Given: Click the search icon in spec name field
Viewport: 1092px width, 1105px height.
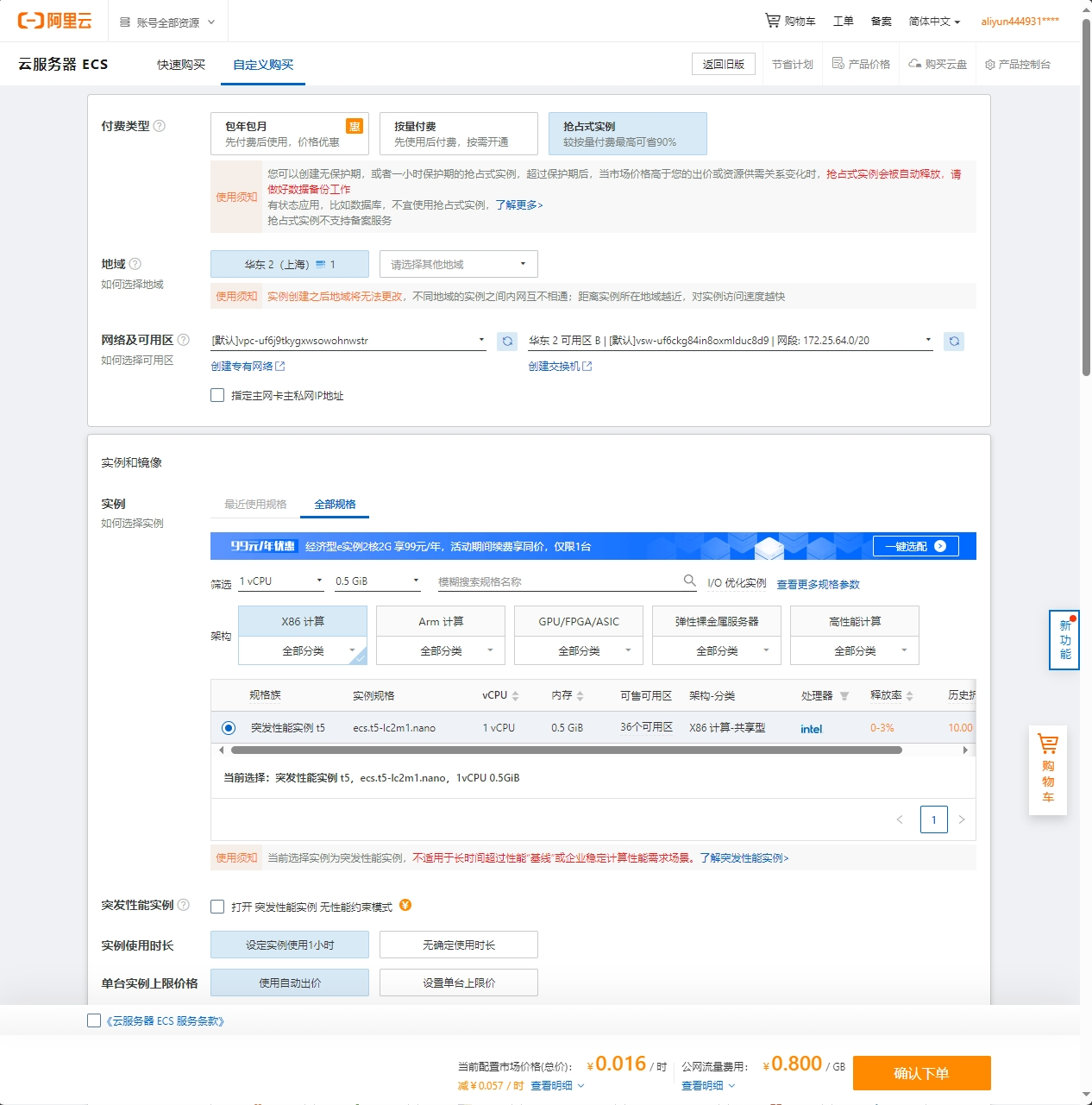Looking at the screenshot, I should click(689, 581).
